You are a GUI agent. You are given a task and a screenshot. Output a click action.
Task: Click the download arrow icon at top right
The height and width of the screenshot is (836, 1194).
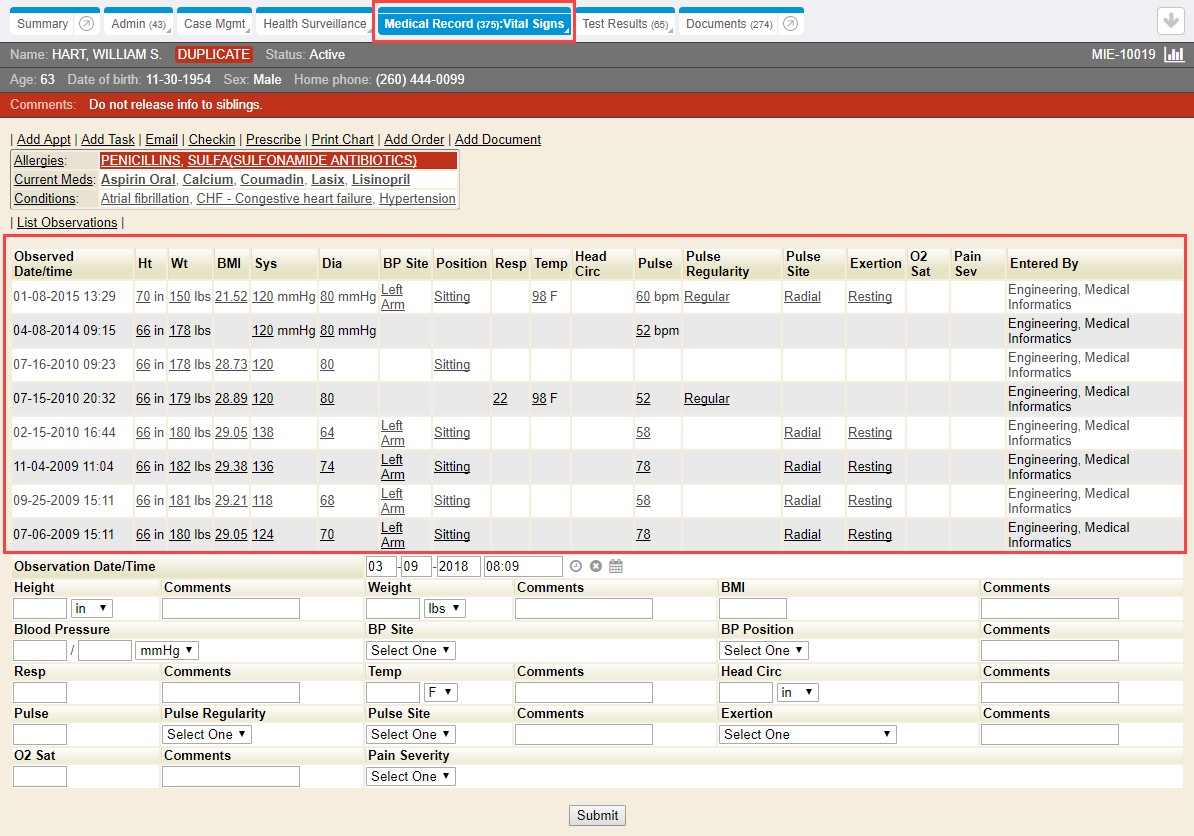[1170, 22]
